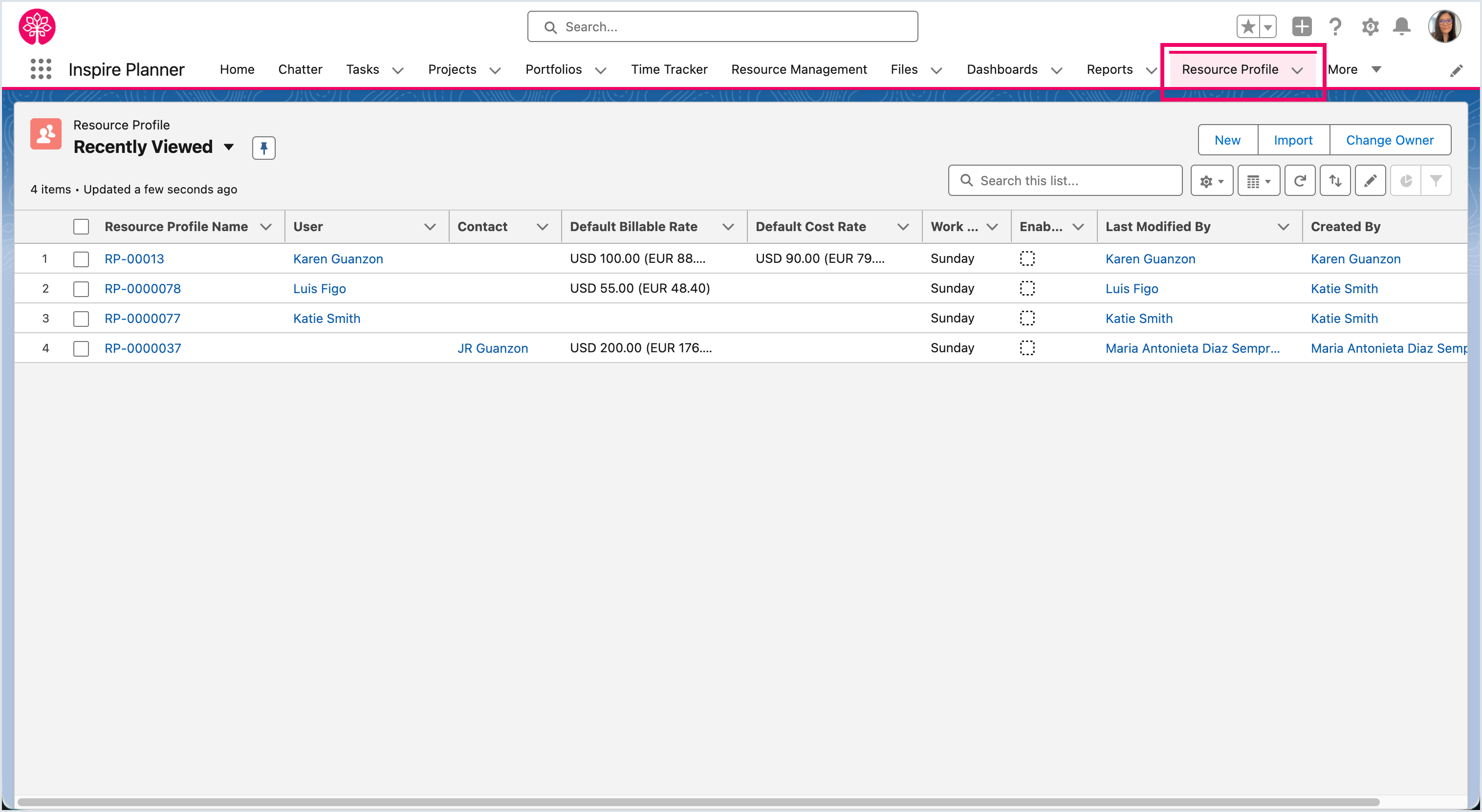Open list view controls gear
This screenshot has height=812, width=1482.
click(1211, 181)
